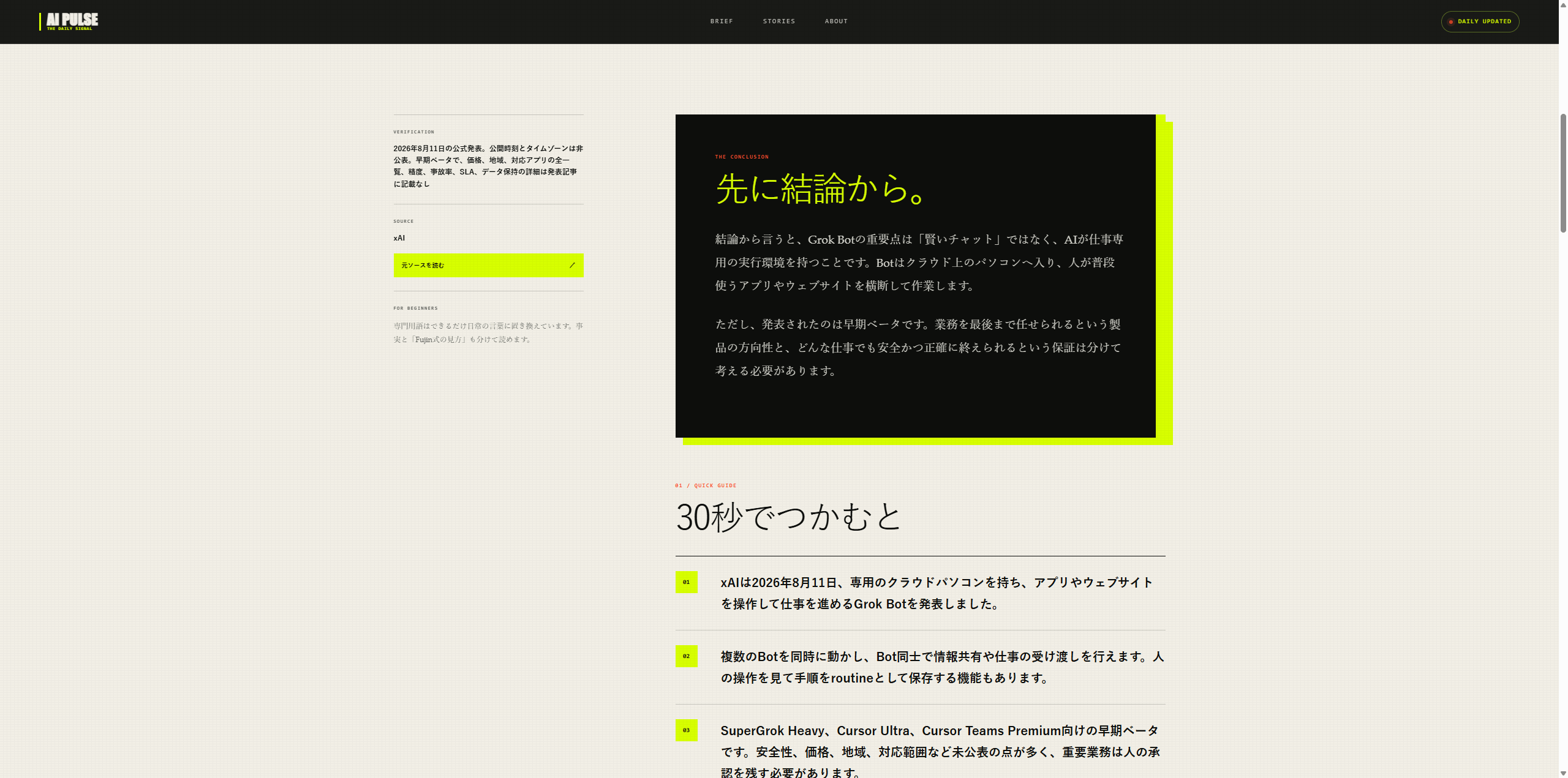Viewport: 1568px width, 778px height.
Task: Click the scrollbar up arrow
Action: (1563, 4)
